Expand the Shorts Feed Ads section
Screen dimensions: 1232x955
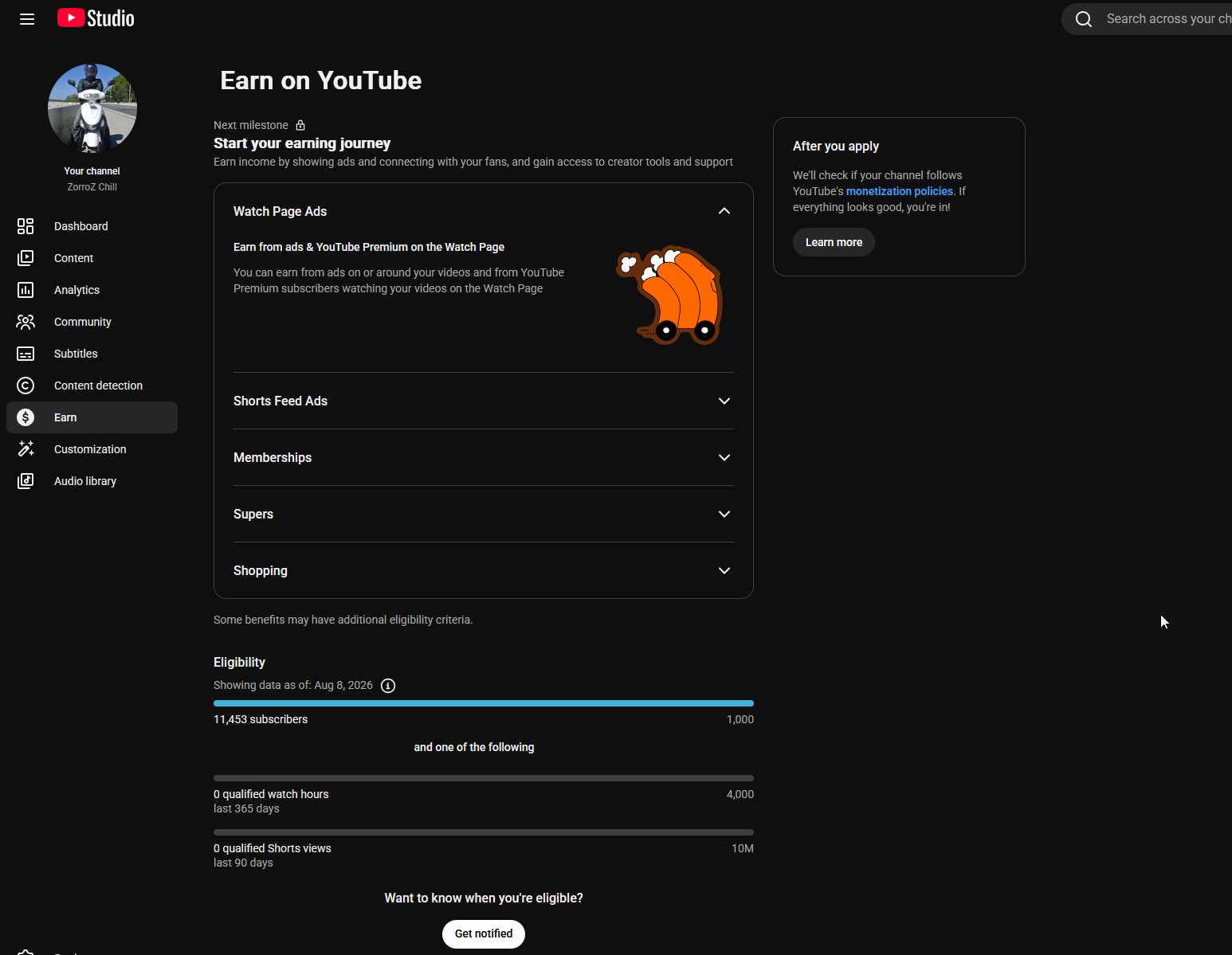point(724,401)
